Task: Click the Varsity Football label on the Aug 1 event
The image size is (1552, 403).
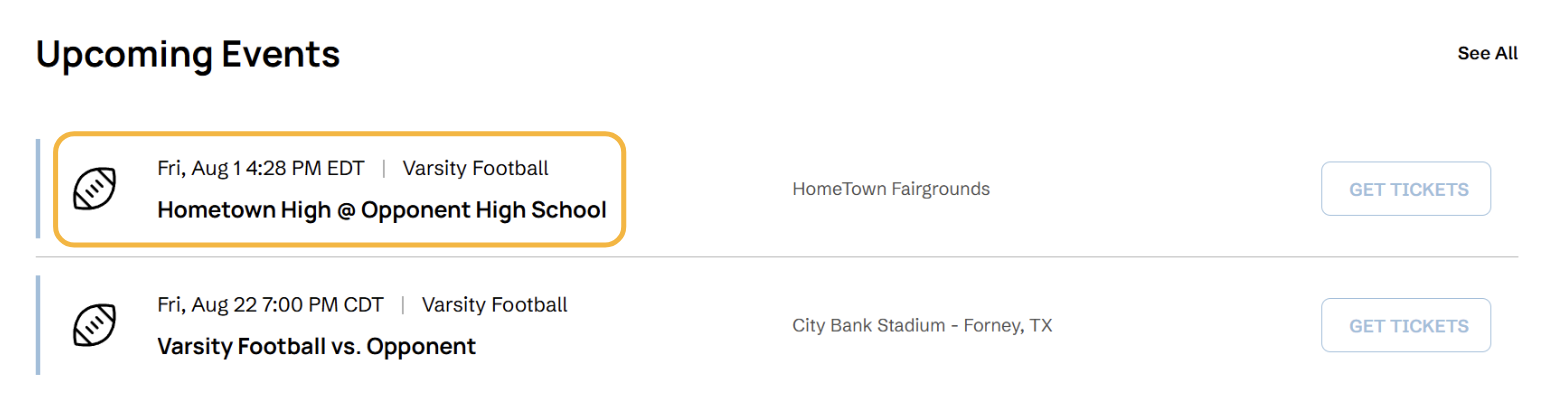Action: pos(475,168)
